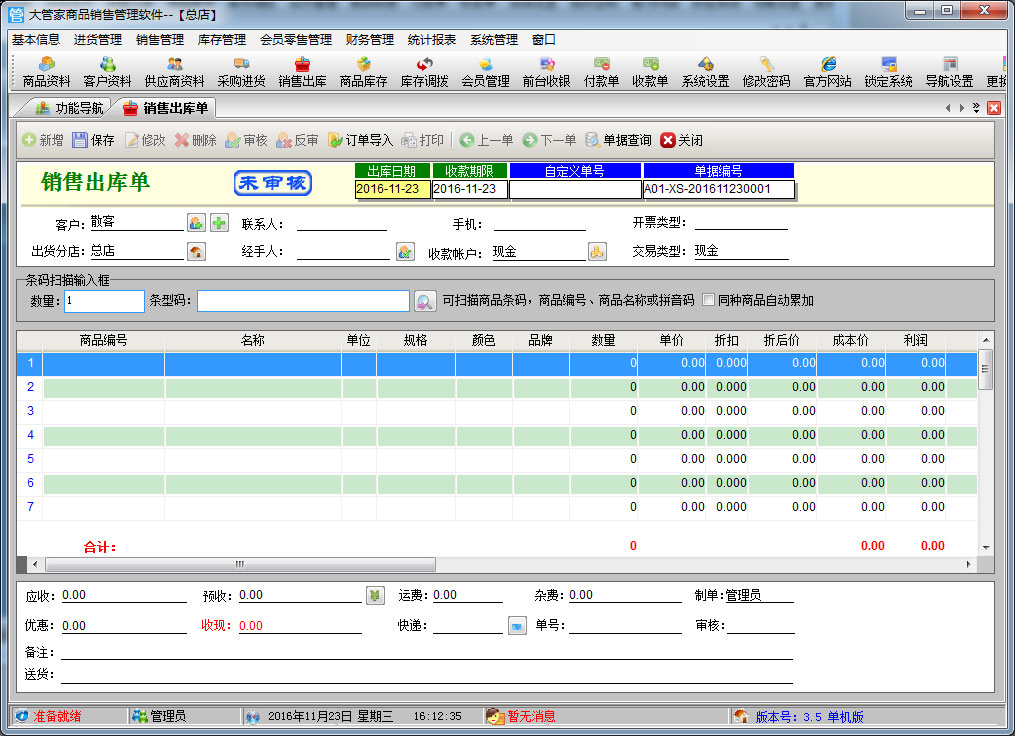Open the 统计报表 menu
Viewport: 1015px width, 736px height.
pos(432,40)
